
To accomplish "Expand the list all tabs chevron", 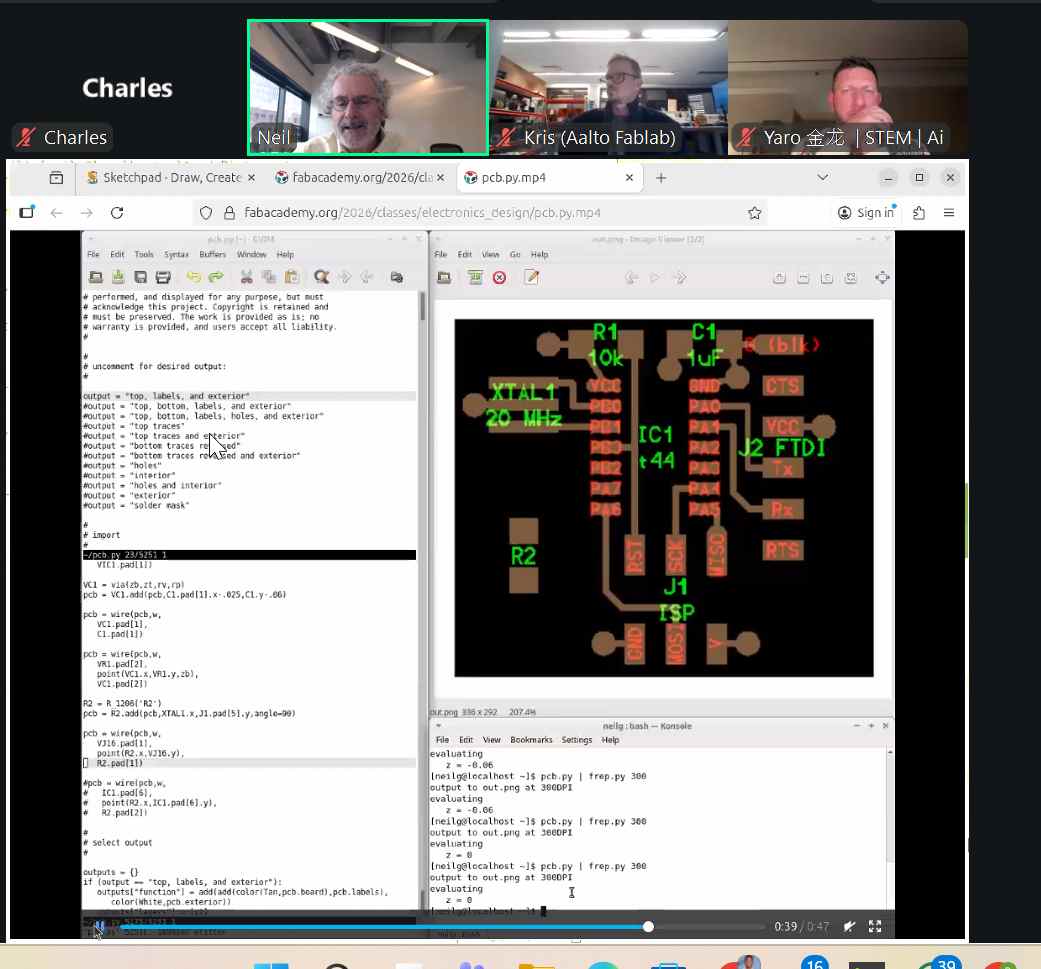I will (x=823, y=177).
